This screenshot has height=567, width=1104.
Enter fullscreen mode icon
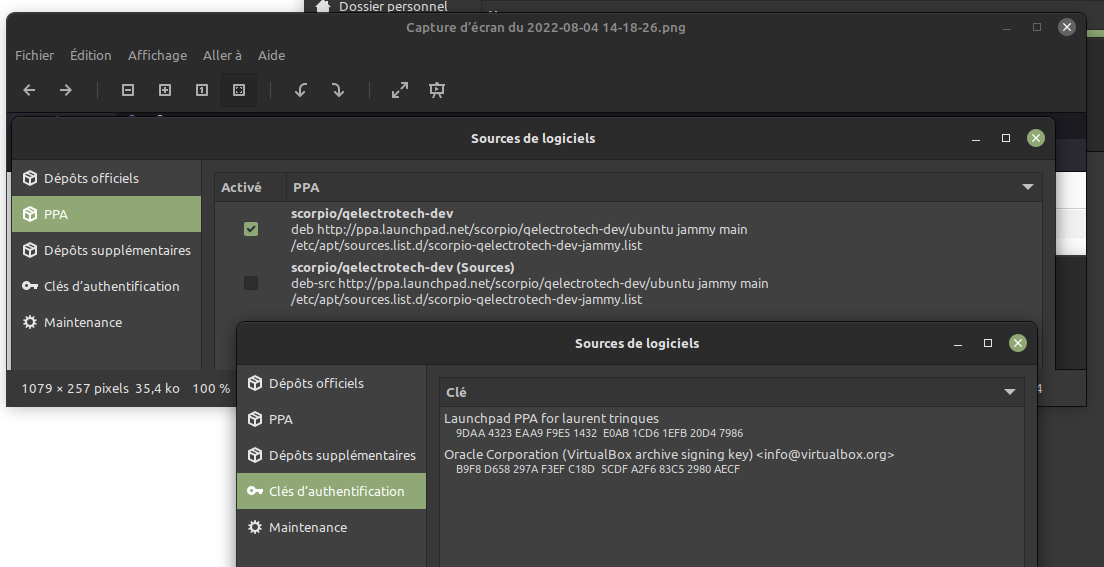coord(400,90)
